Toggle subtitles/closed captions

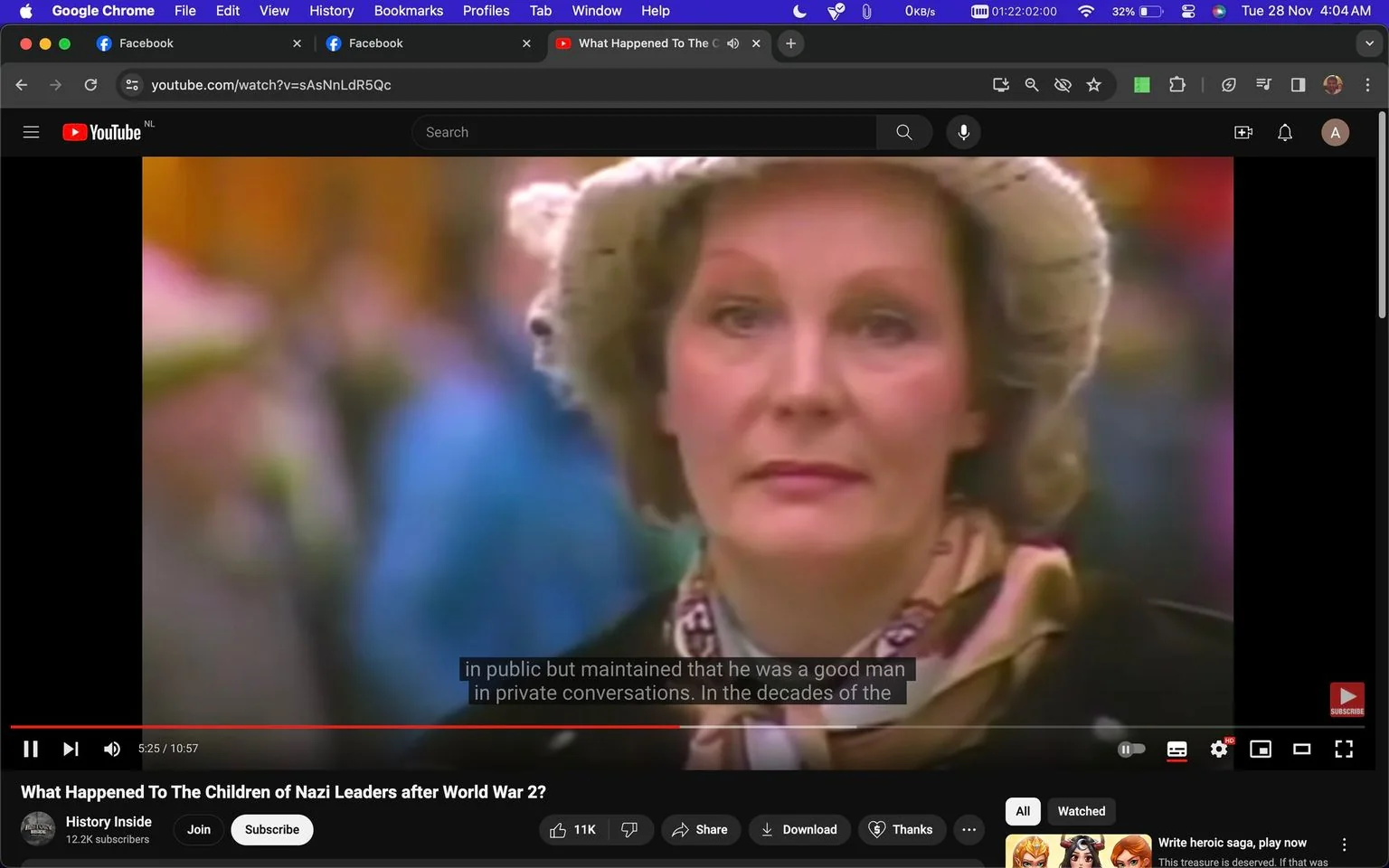click(1176, 749)
